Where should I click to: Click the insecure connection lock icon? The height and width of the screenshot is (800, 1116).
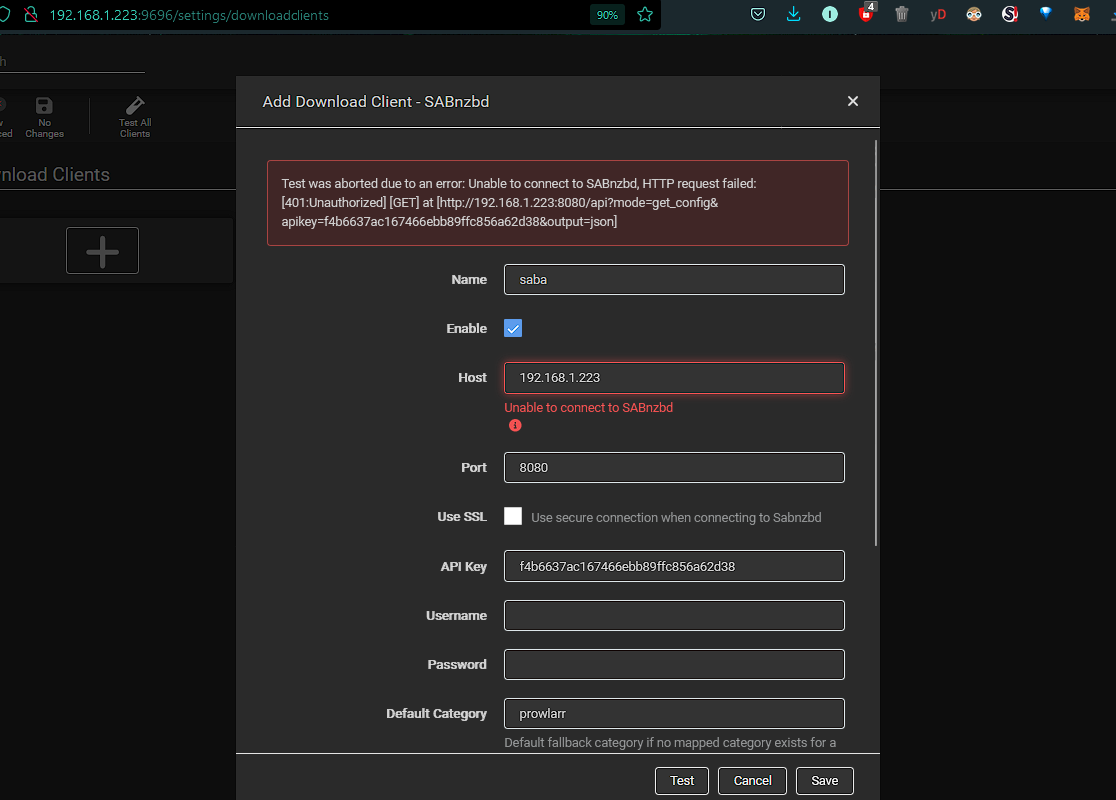[x=31, y=14]
